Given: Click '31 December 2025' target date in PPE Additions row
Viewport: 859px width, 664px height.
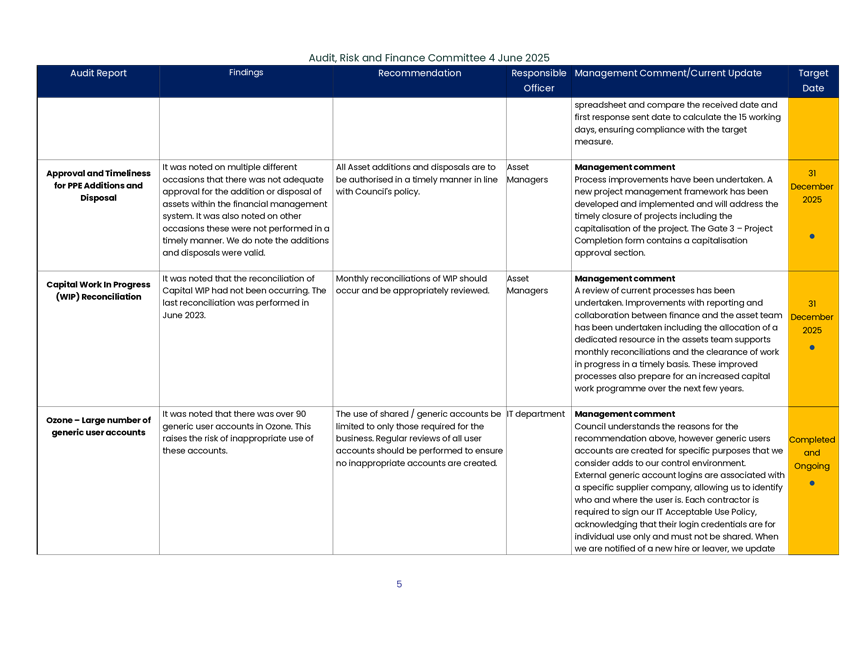Looking at the screenshot, I should 812,186.
